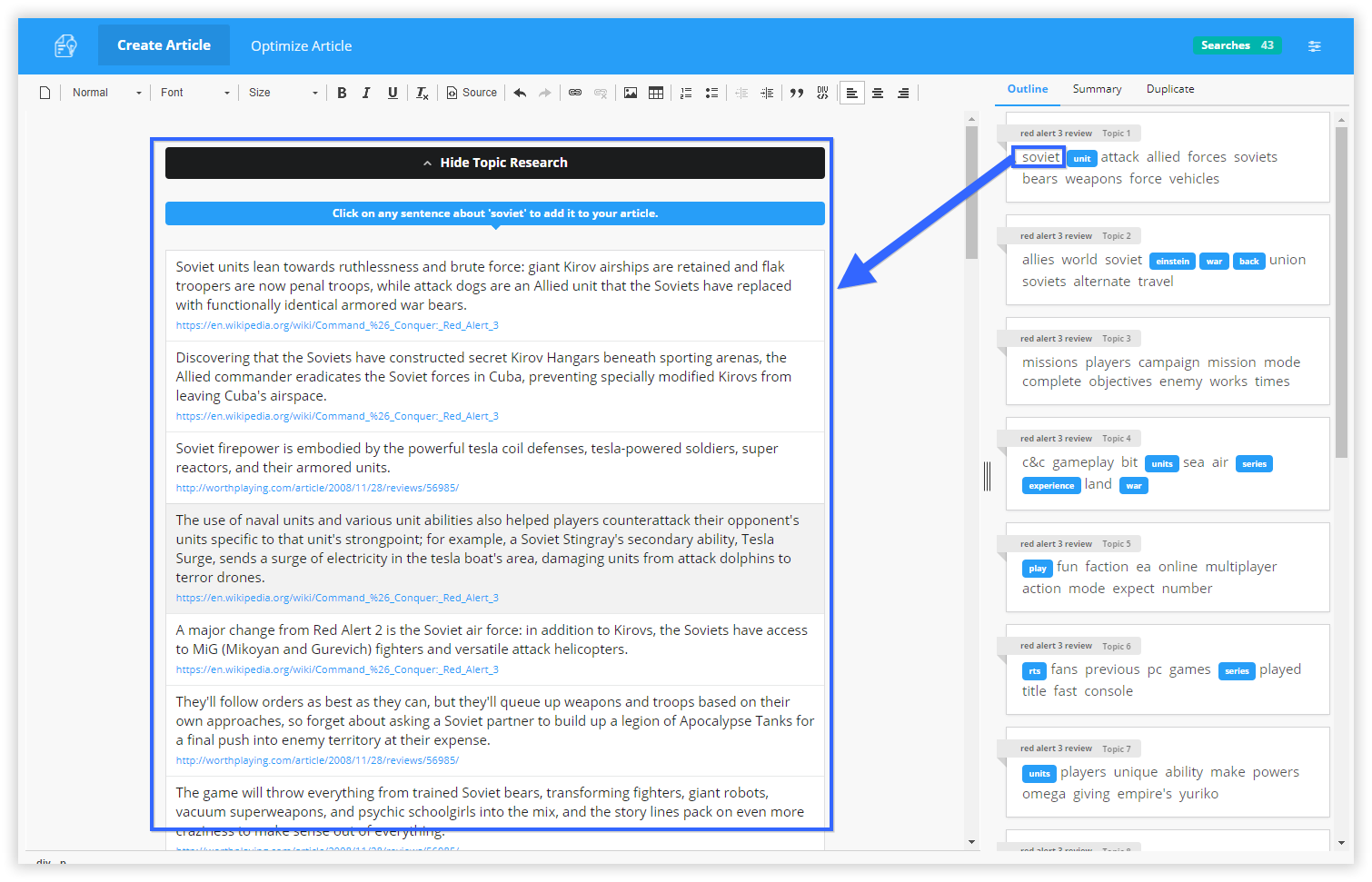Decrease the indent
The height and width of the screenshot is (882, 1372).
[x=741, y=93]
